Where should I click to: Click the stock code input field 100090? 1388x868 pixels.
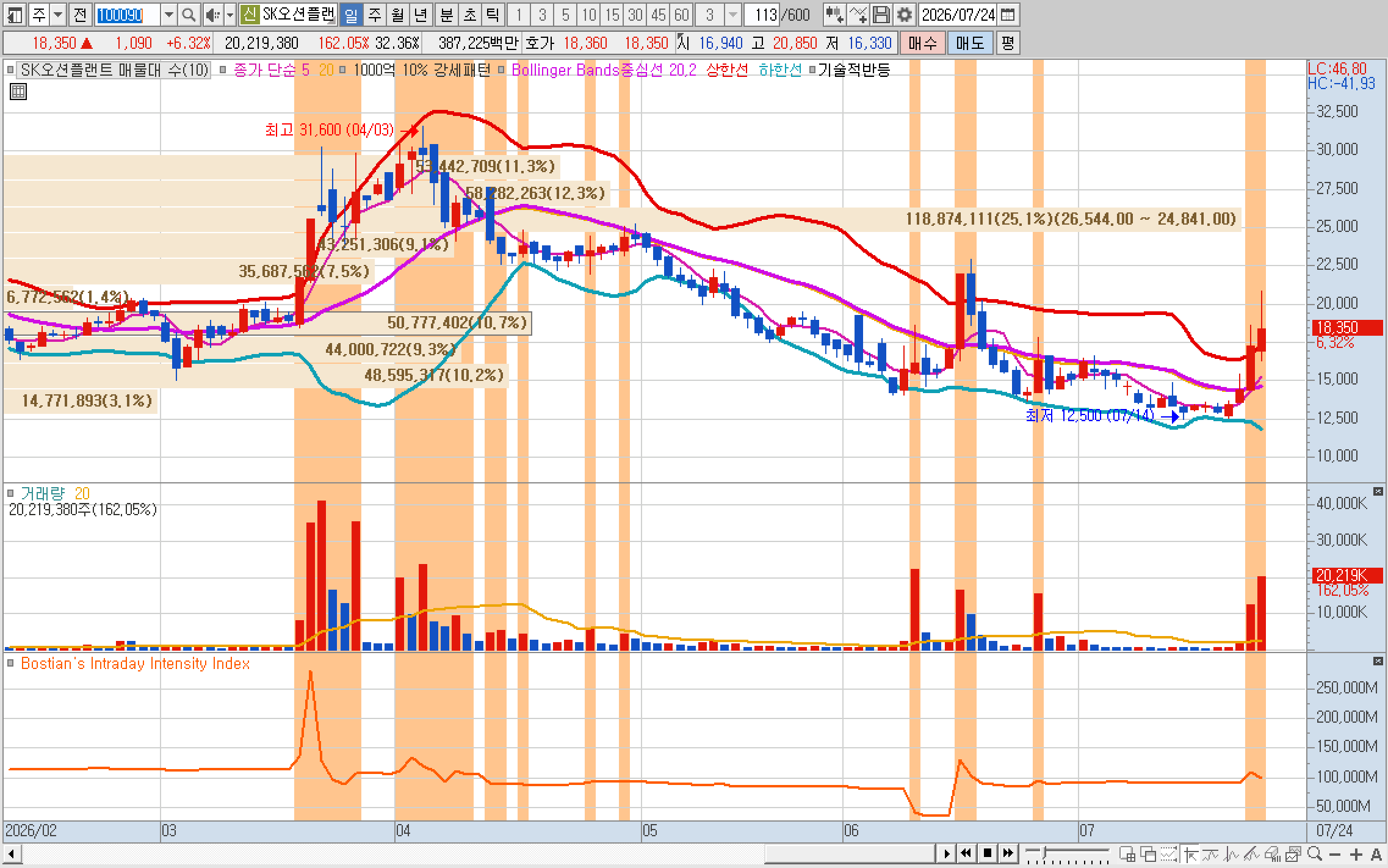(x=128, y=15)
